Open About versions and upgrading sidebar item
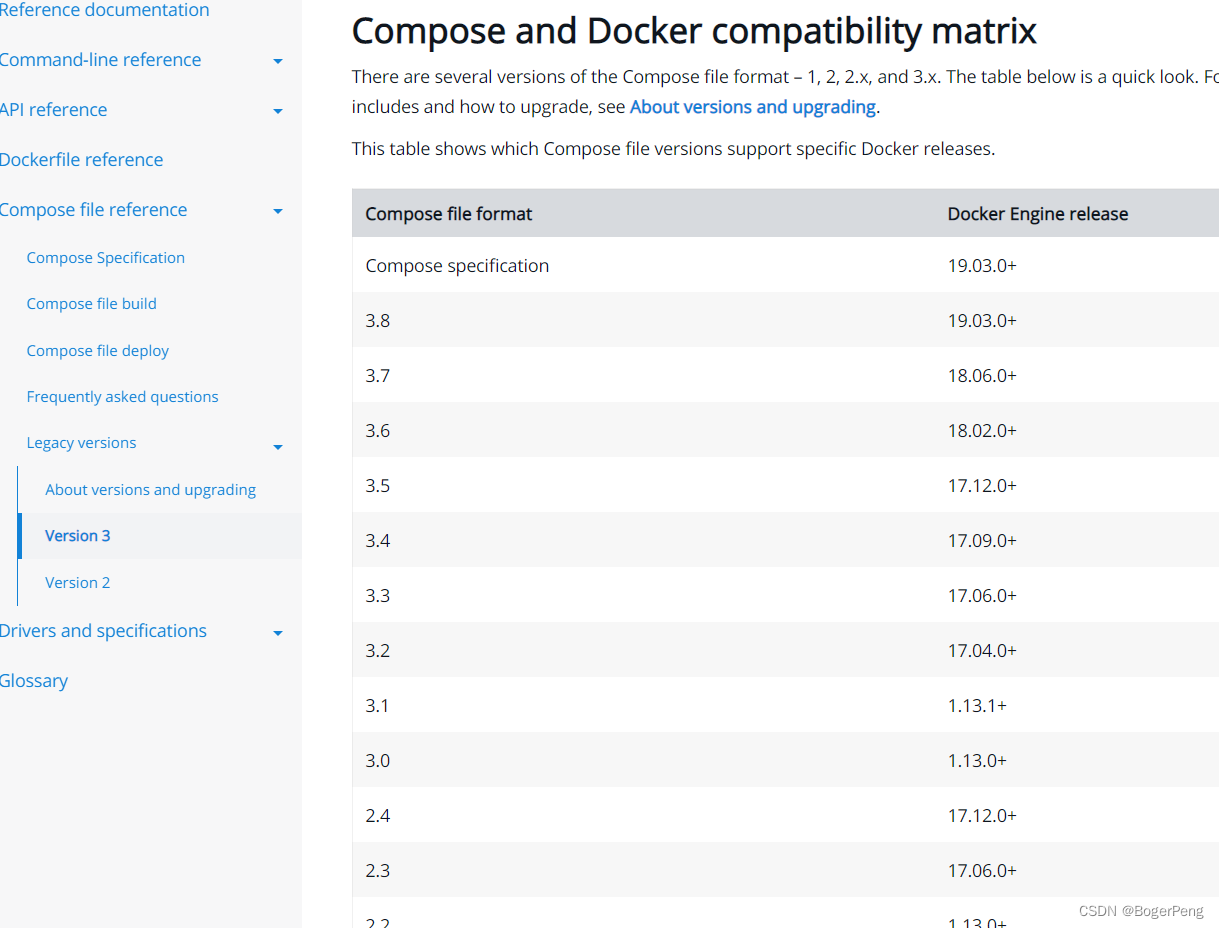This screenshot has height=928, width=1219. (x=150, y=490)
